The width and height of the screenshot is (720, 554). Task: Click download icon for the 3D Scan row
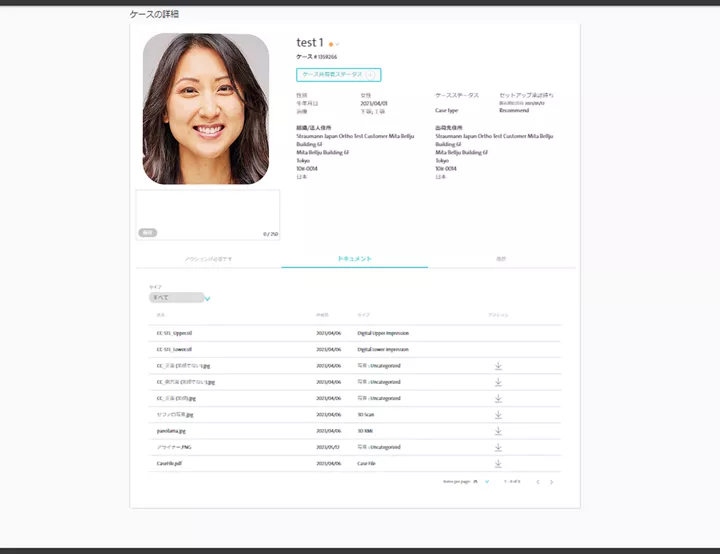pyautogui.click(x=498, y=415)
